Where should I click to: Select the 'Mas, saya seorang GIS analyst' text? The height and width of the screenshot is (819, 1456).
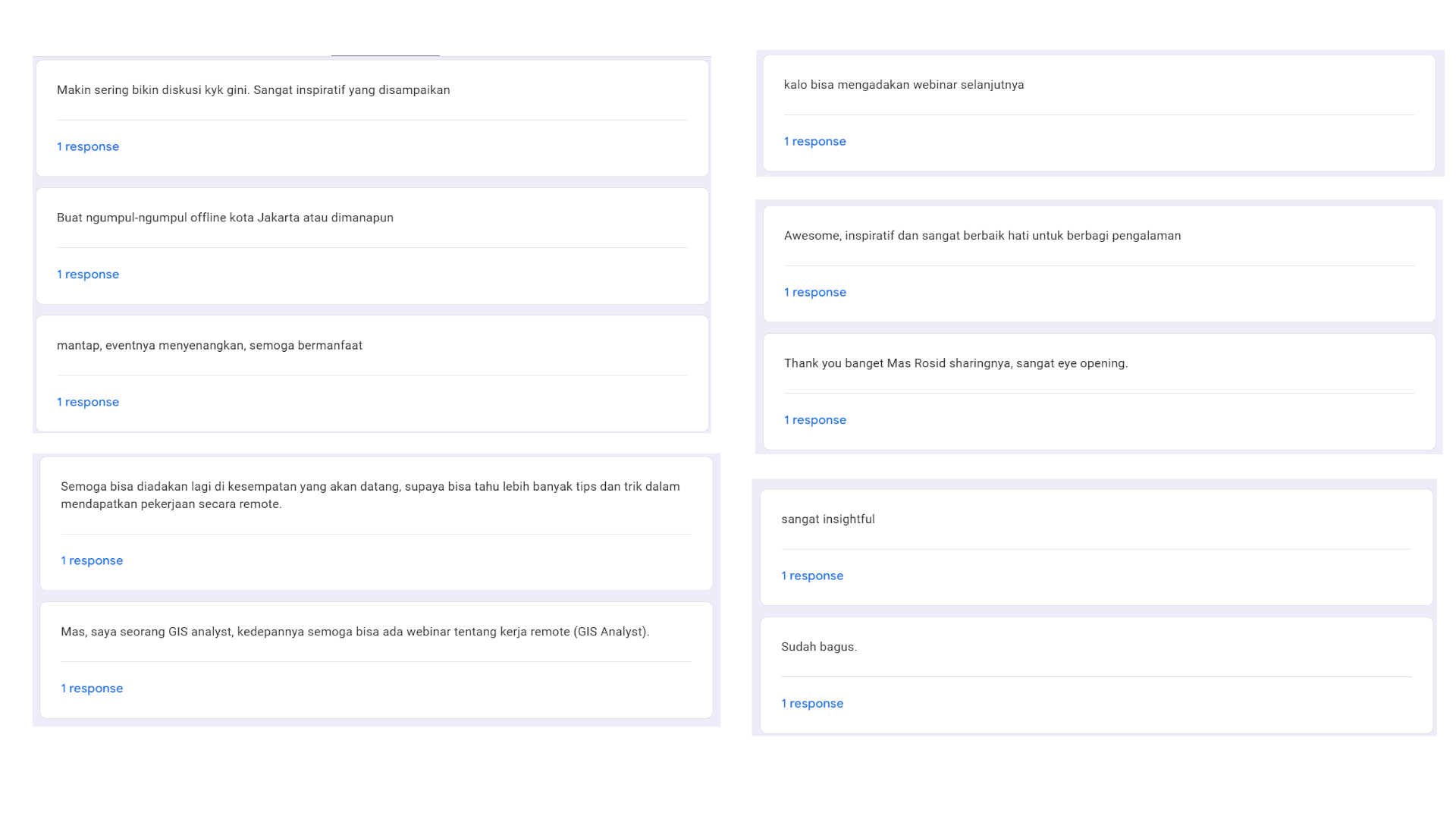click(x=355, y=632)
